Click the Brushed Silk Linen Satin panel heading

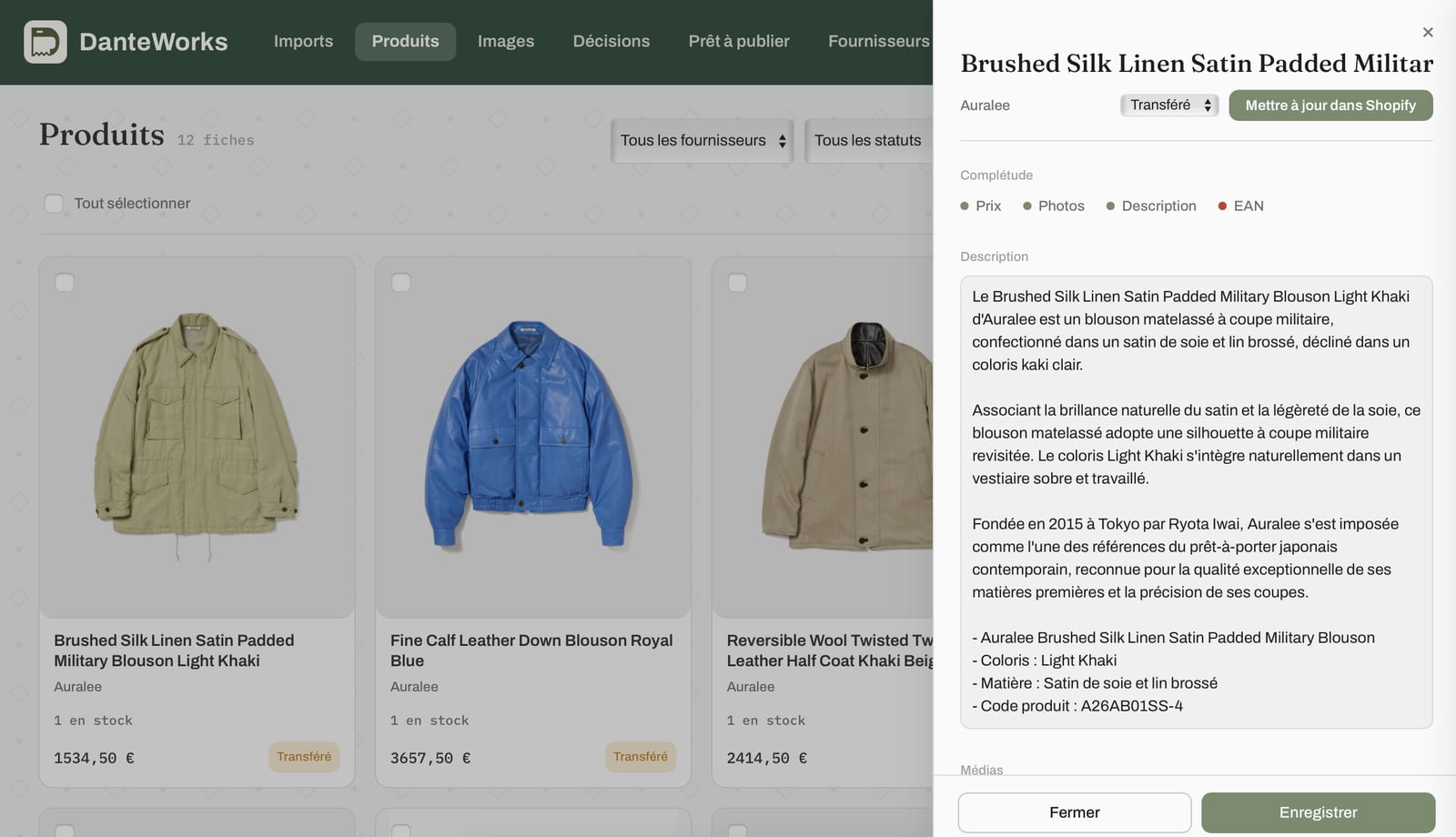pos(1197,64)
